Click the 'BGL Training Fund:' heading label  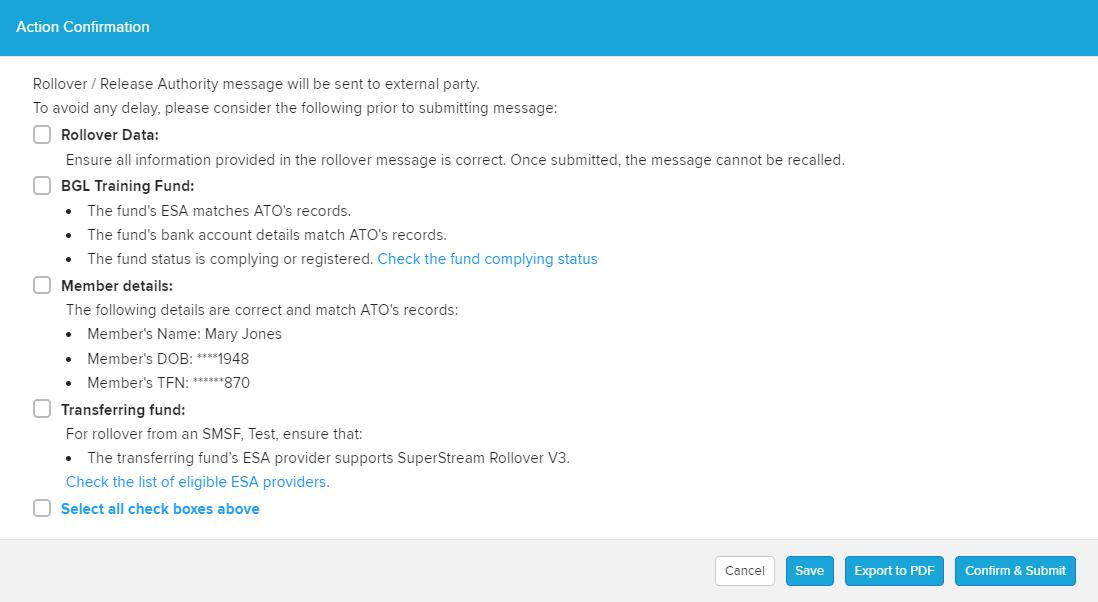pos(127,186)
